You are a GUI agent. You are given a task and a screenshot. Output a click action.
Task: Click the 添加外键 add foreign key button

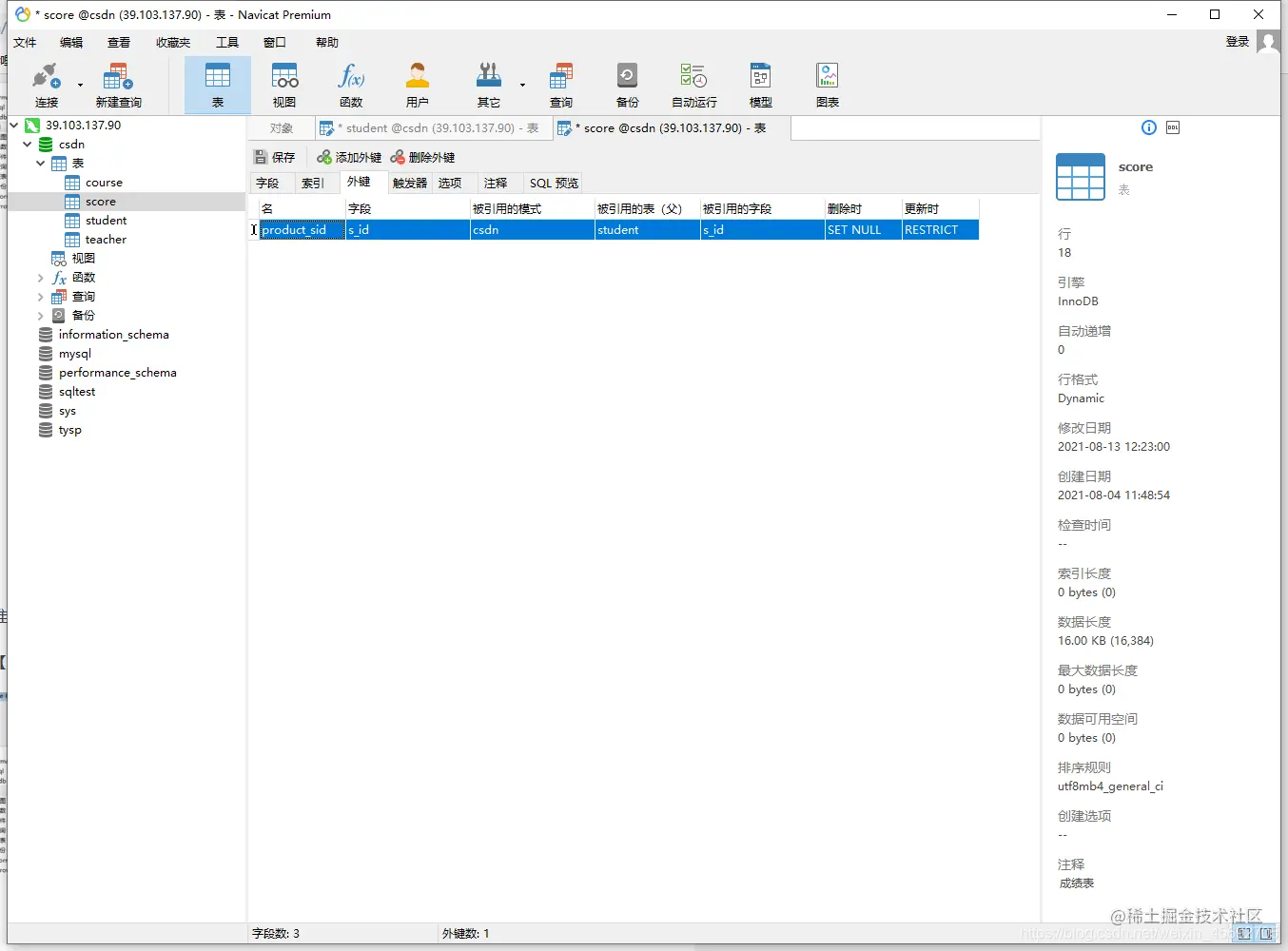click(349, 157)
